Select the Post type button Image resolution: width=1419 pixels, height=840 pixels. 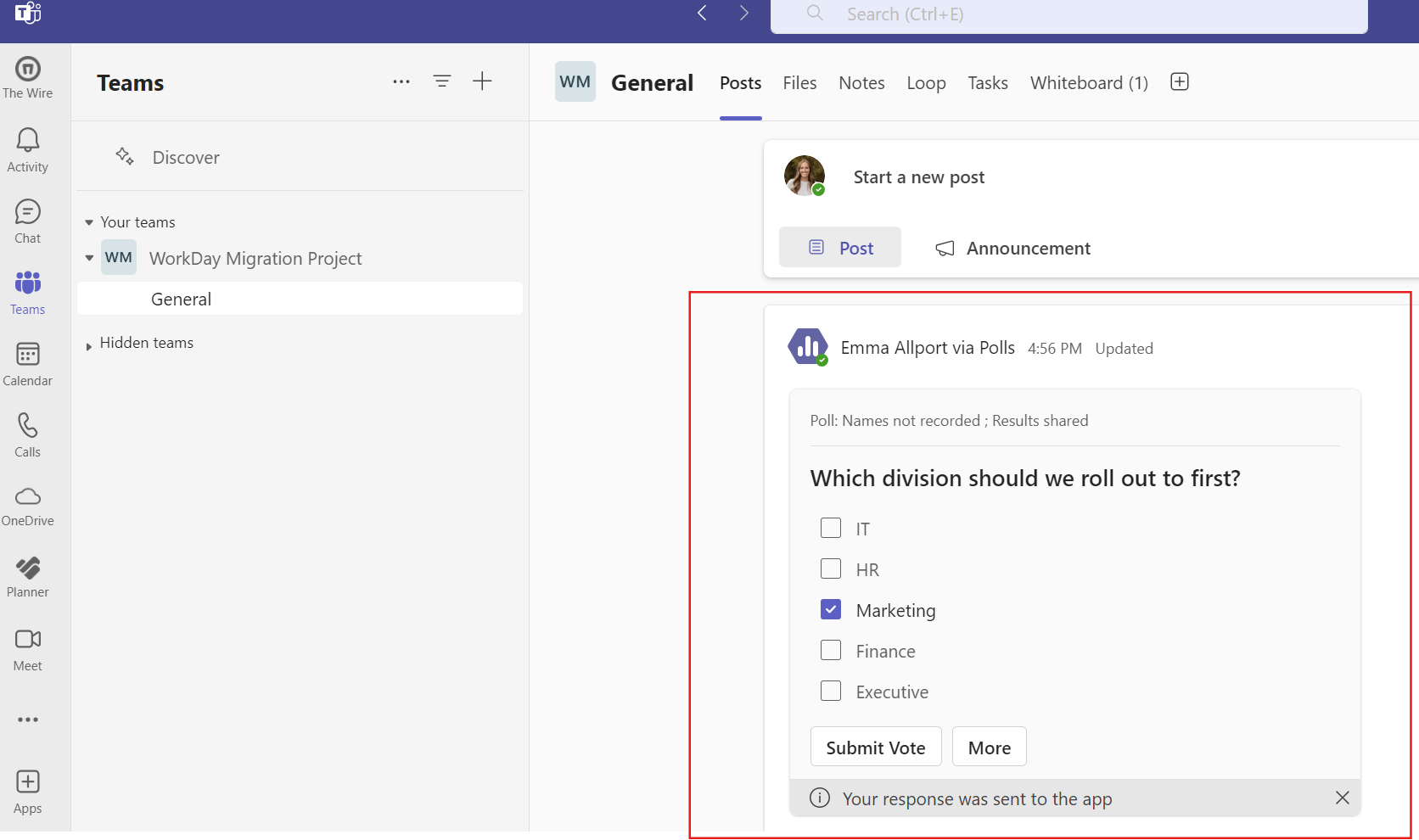[x=840, y=247]
